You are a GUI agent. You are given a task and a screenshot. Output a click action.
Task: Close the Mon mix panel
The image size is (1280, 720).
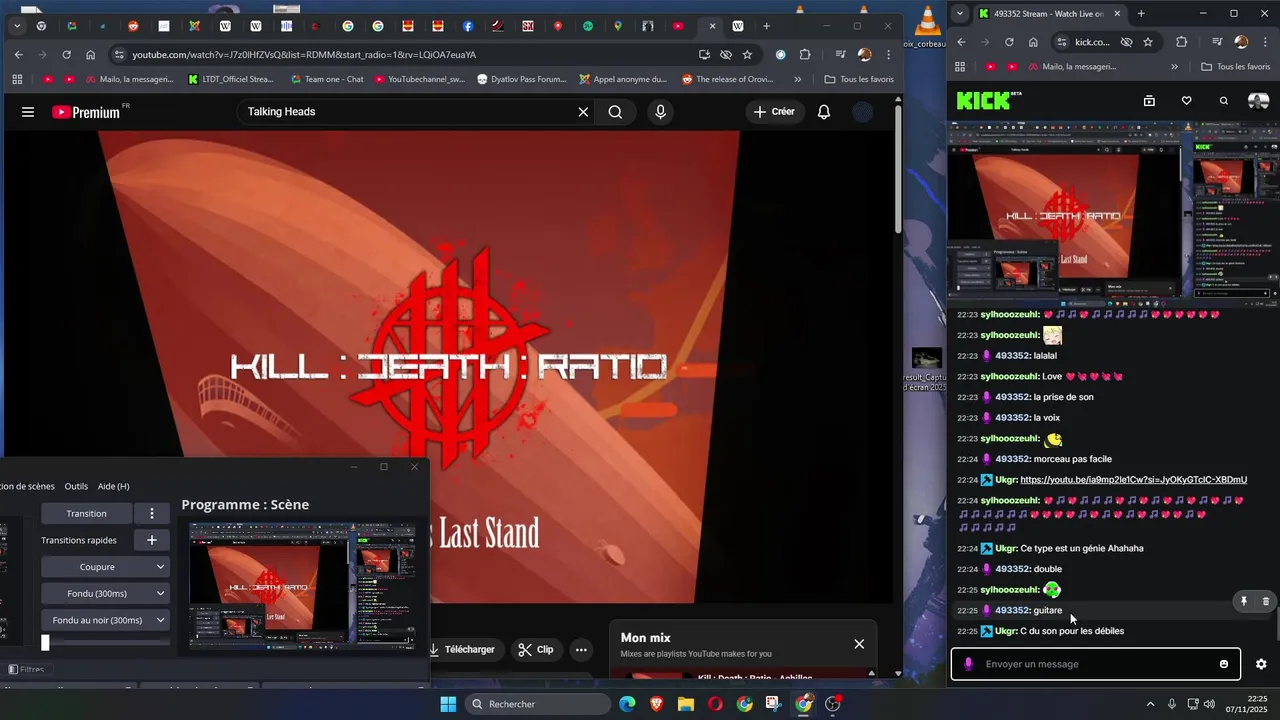(x=859, y=644)
